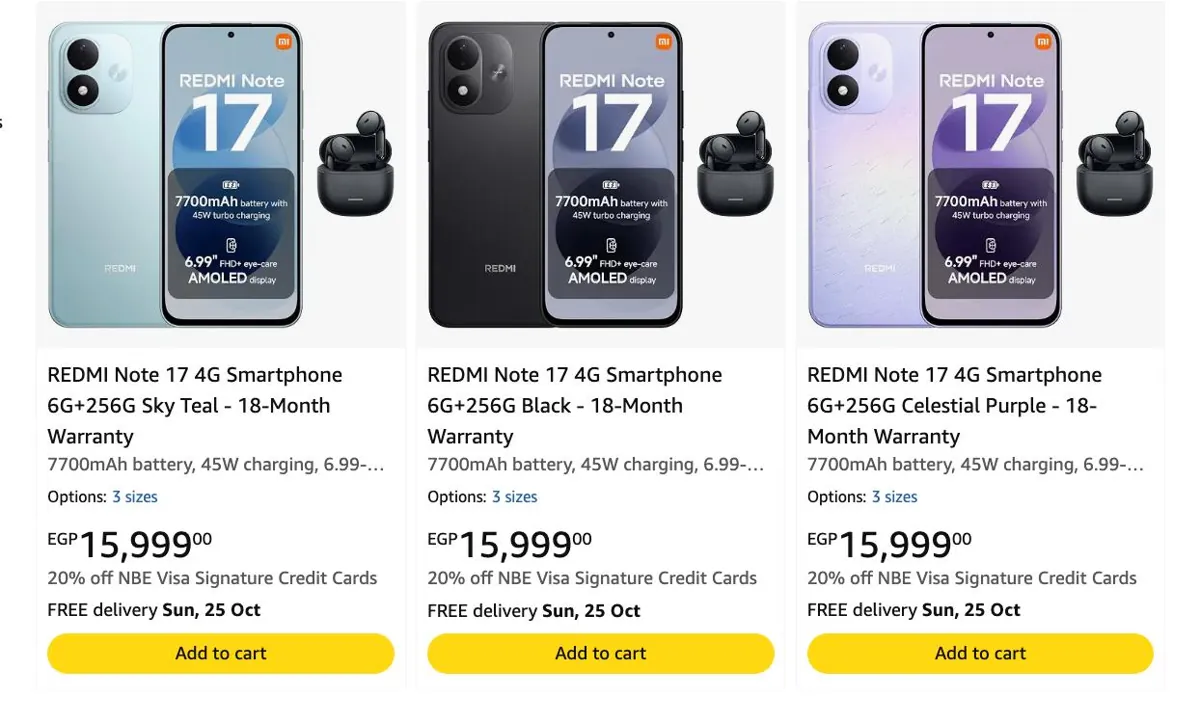
Task: Click the orange Mi logo on the Sky Teal phone image
Action: point(284,41)
